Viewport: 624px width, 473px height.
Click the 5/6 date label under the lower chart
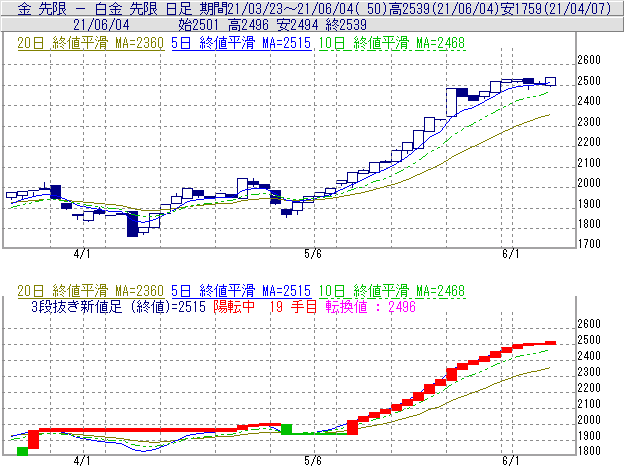pos(313,461)
